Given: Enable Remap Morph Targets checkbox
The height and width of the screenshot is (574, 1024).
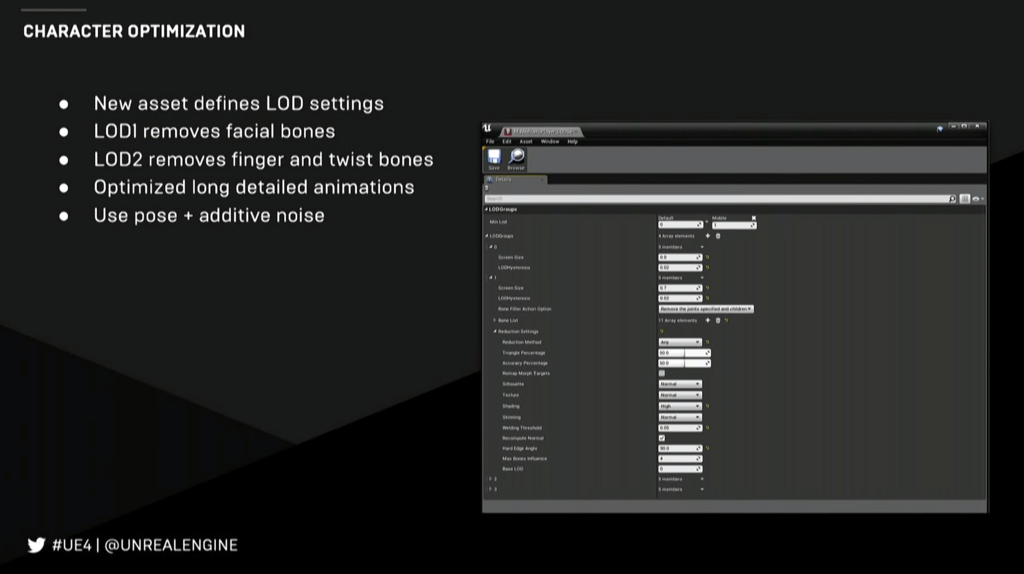Looking at the screenshot, I should click(662, 373).
